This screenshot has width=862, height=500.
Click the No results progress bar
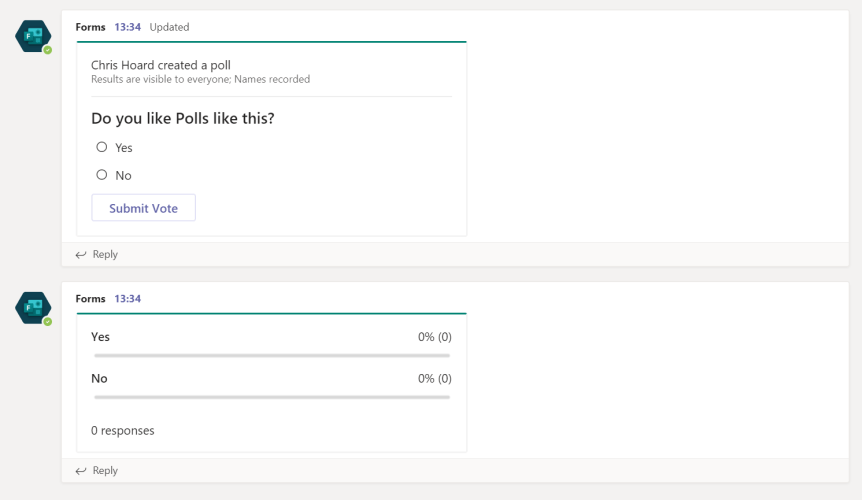click(x=271, y=397)
